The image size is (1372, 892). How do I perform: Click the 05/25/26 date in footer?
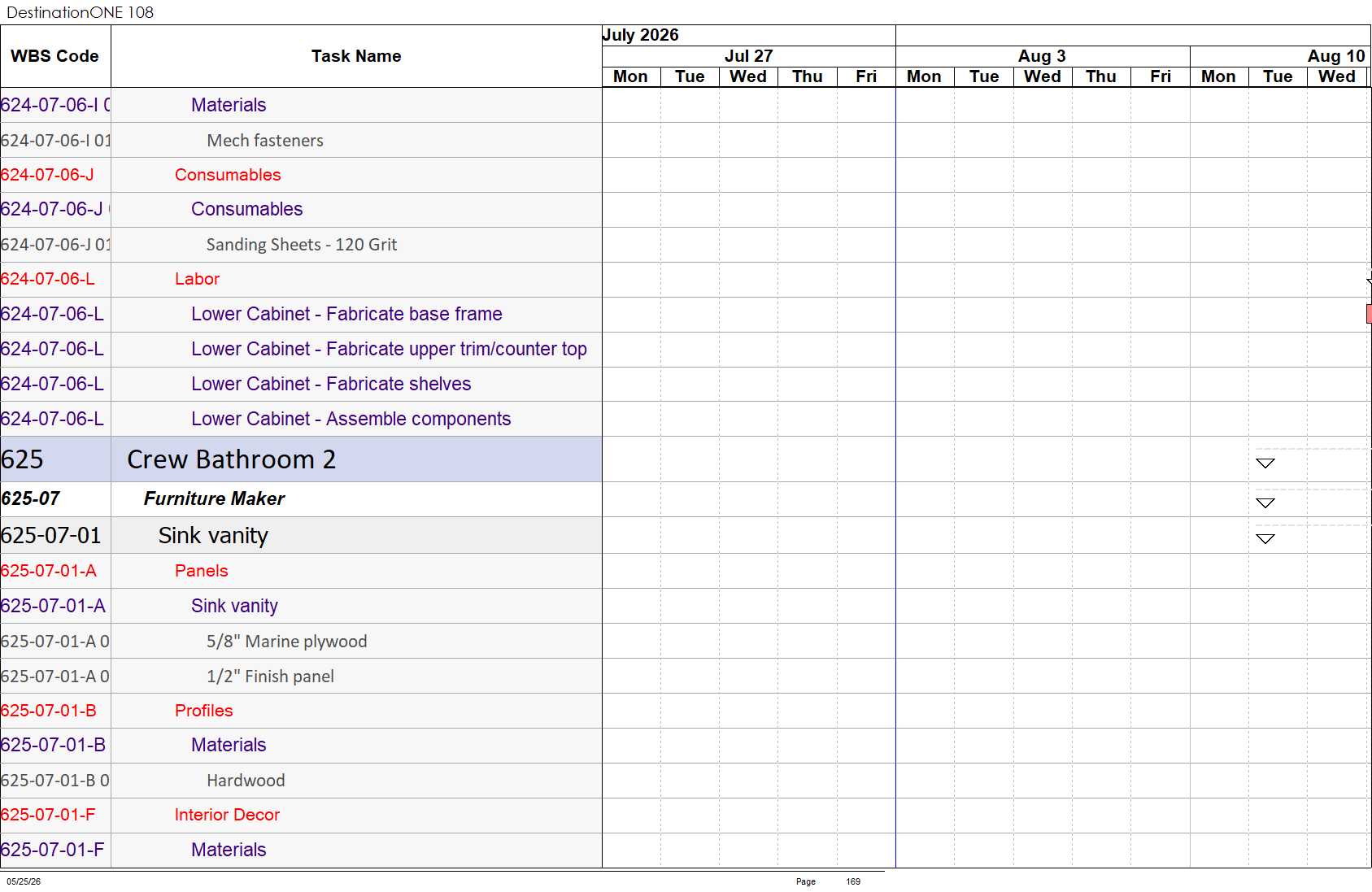point(24,881)
